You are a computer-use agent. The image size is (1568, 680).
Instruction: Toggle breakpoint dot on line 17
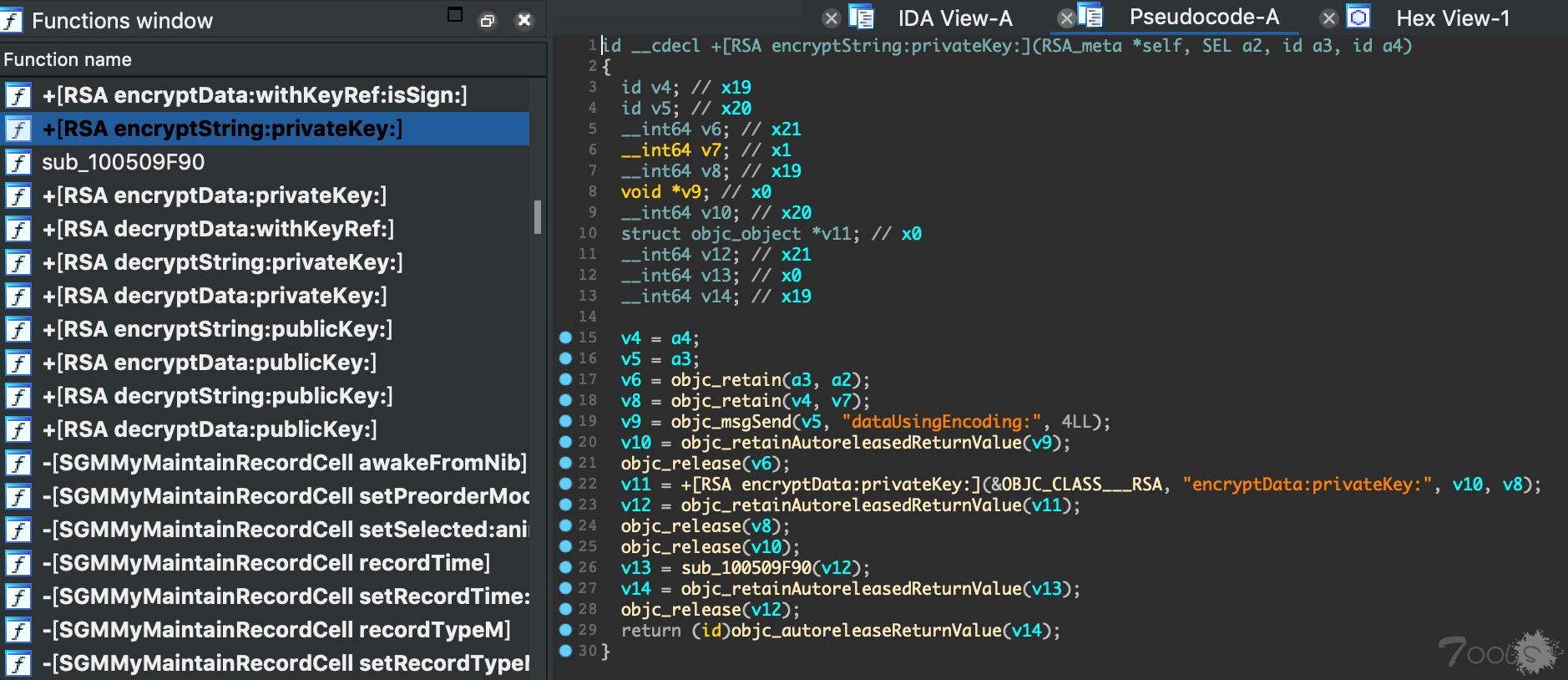[565, 379]
